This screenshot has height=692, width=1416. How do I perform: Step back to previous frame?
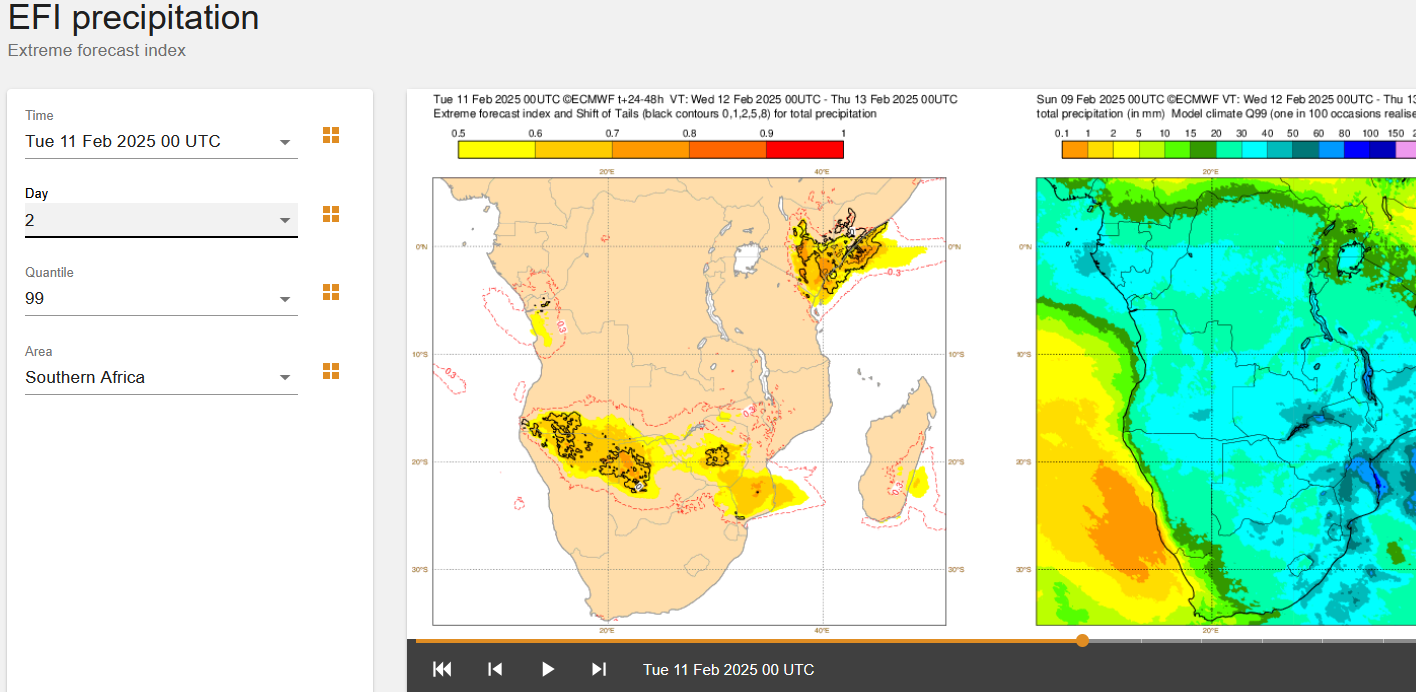(x=495, y=669)
